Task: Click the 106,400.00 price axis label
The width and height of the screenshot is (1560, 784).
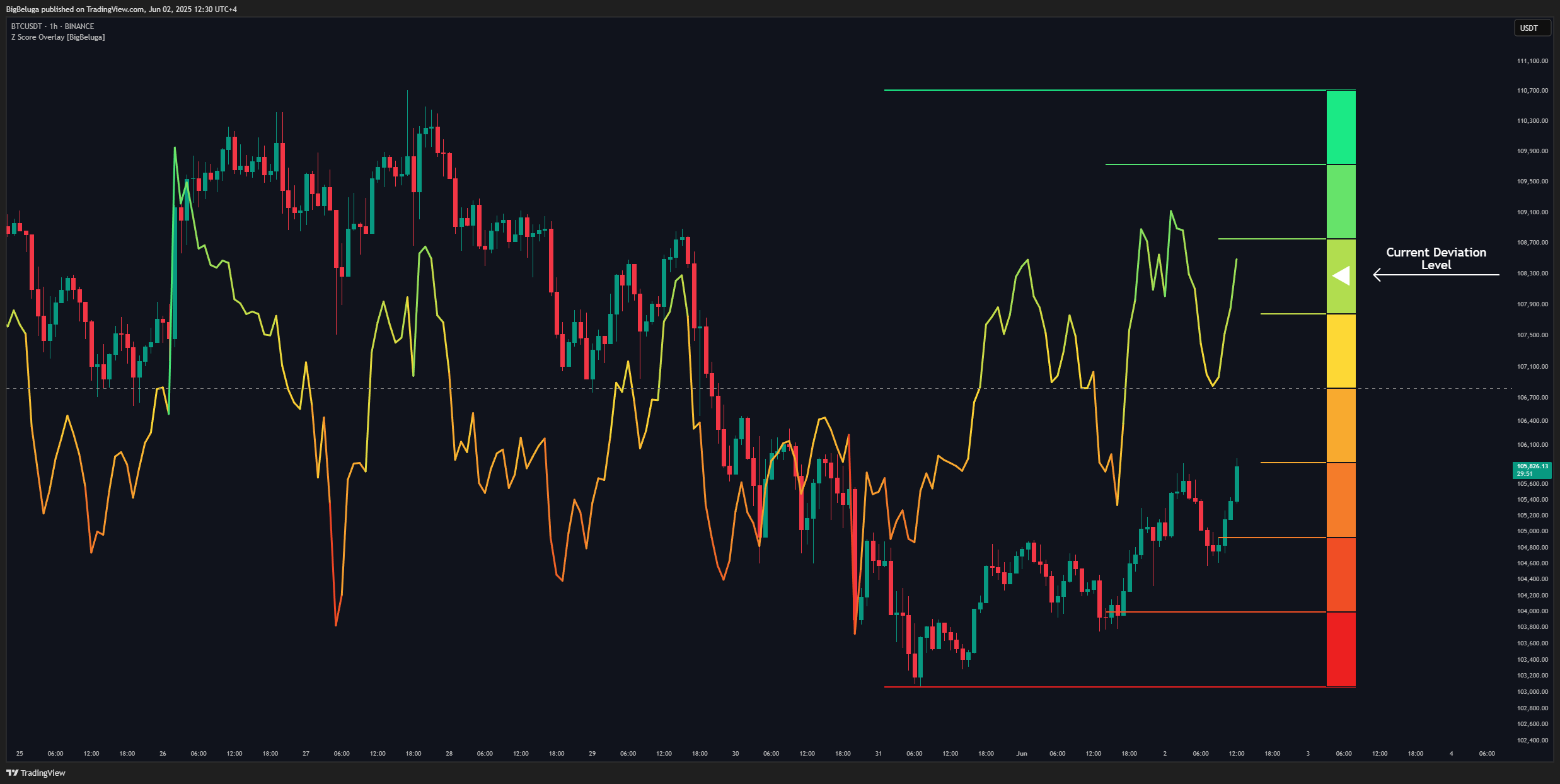Action: pos(1532,421)
